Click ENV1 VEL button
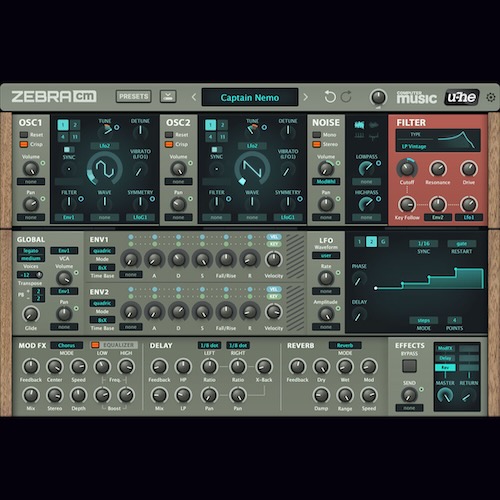Screen dimensions: 500x500 tap(274, 237)
